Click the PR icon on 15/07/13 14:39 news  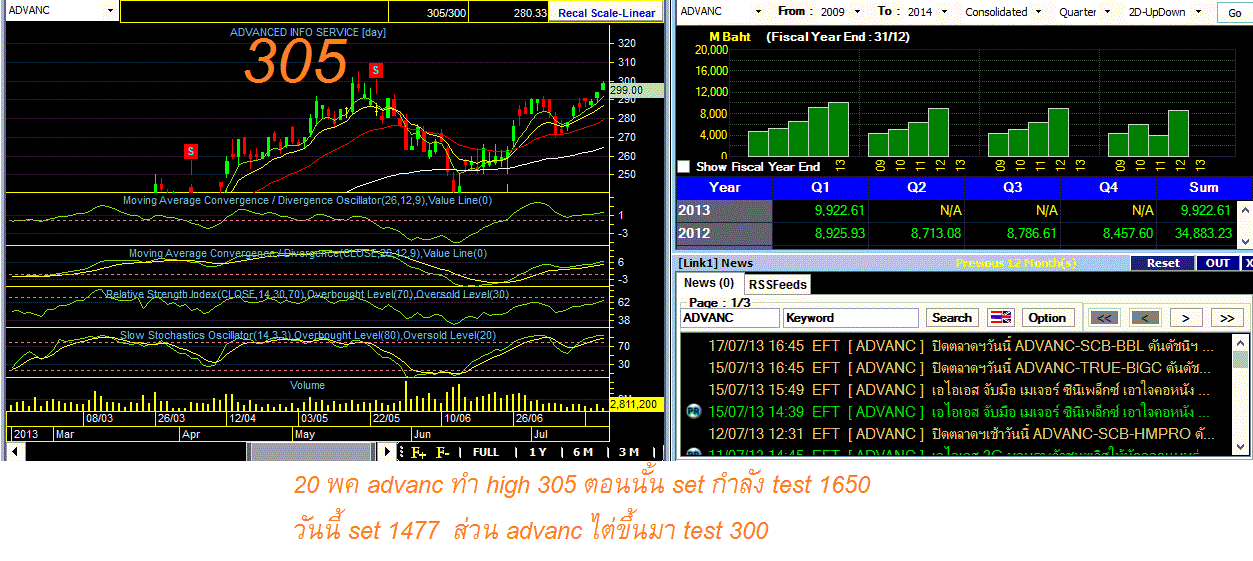click(693, 411)
